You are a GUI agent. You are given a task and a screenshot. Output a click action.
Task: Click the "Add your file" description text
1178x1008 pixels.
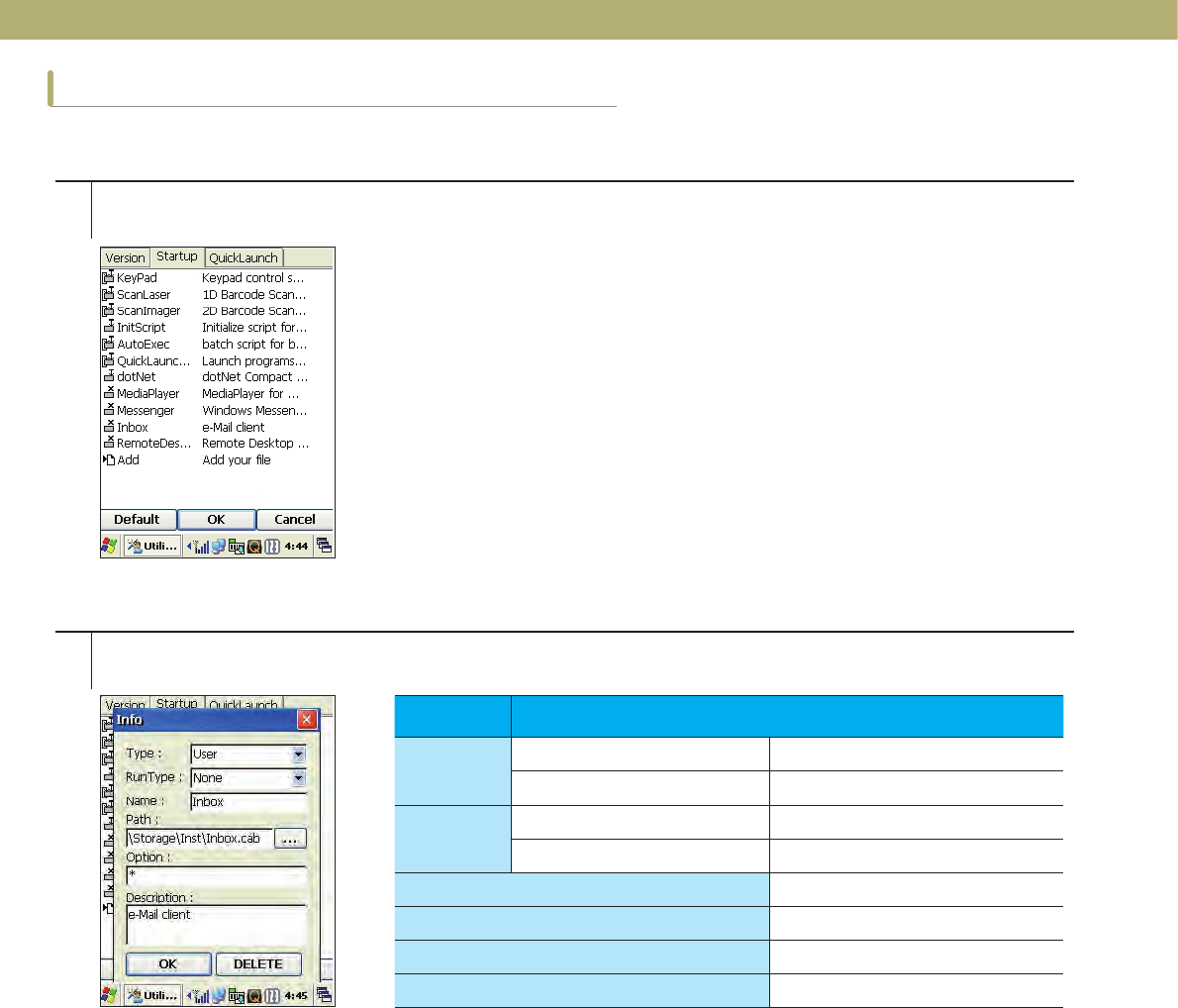pyautogui.click(x=236, y=460)
